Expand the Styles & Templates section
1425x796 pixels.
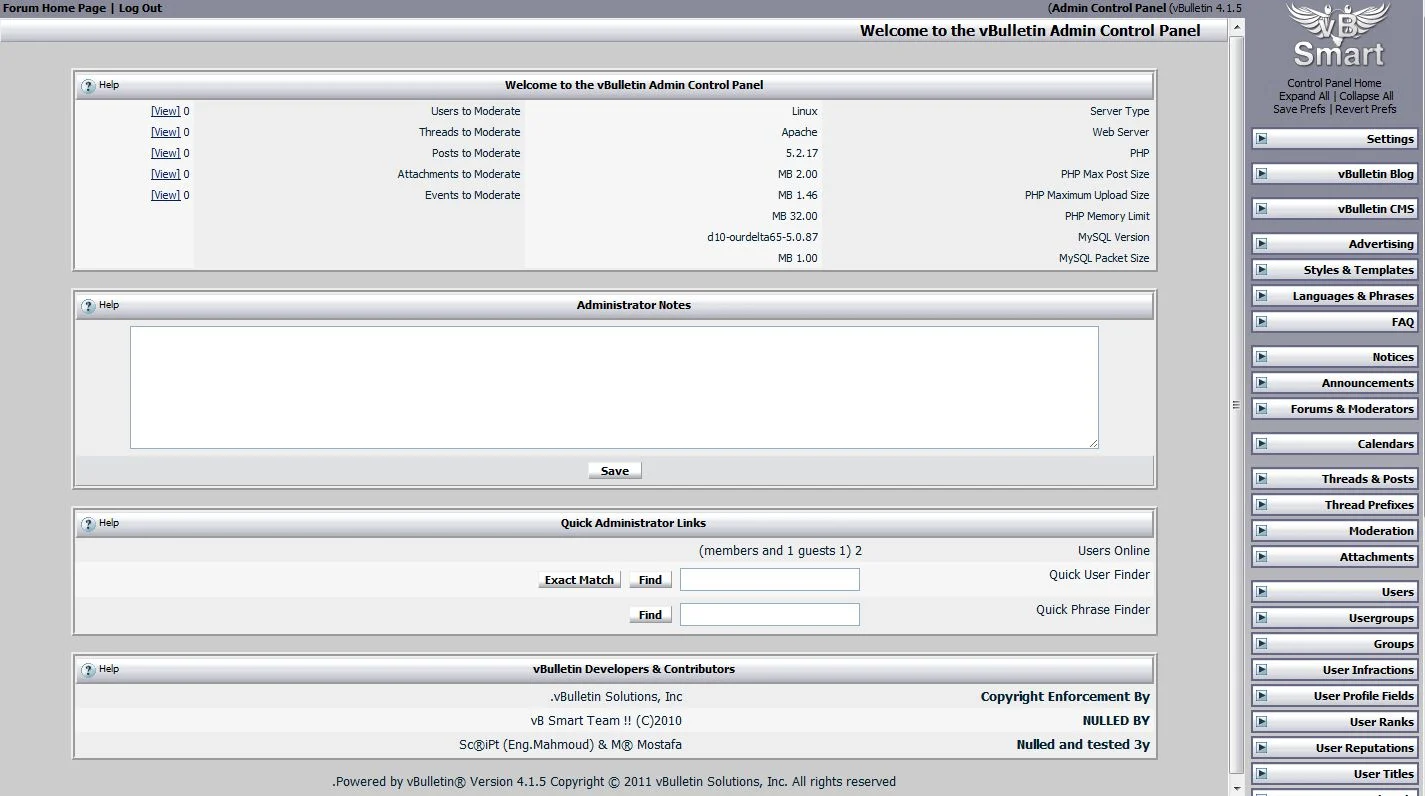coord(1262,270)
